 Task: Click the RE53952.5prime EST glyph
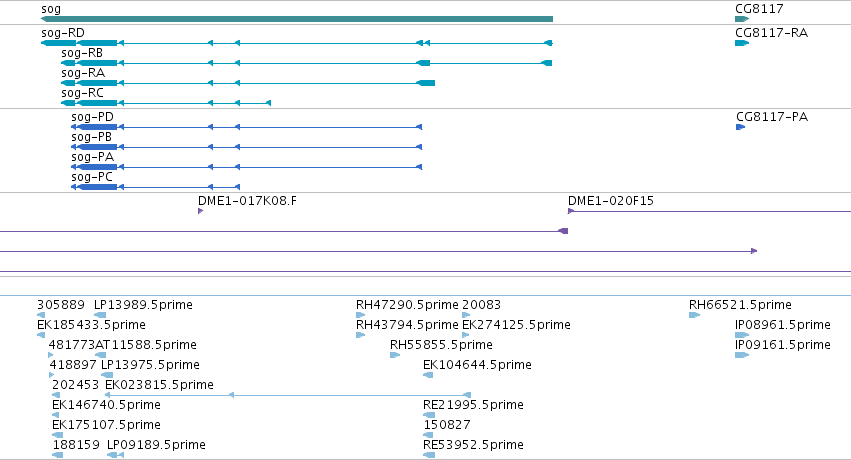tap(429, 455)
